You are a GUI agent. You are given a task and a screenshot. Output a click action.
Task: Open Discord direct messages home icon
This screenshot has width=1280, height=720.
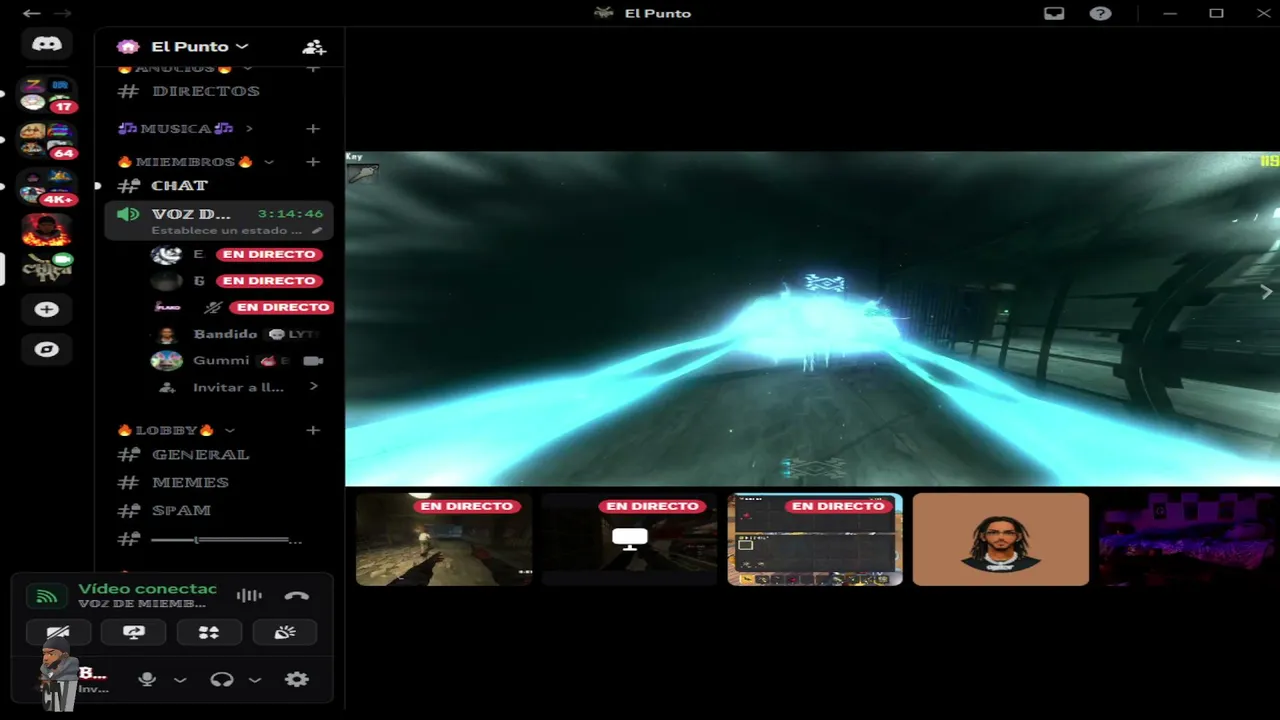pos(46,44)
